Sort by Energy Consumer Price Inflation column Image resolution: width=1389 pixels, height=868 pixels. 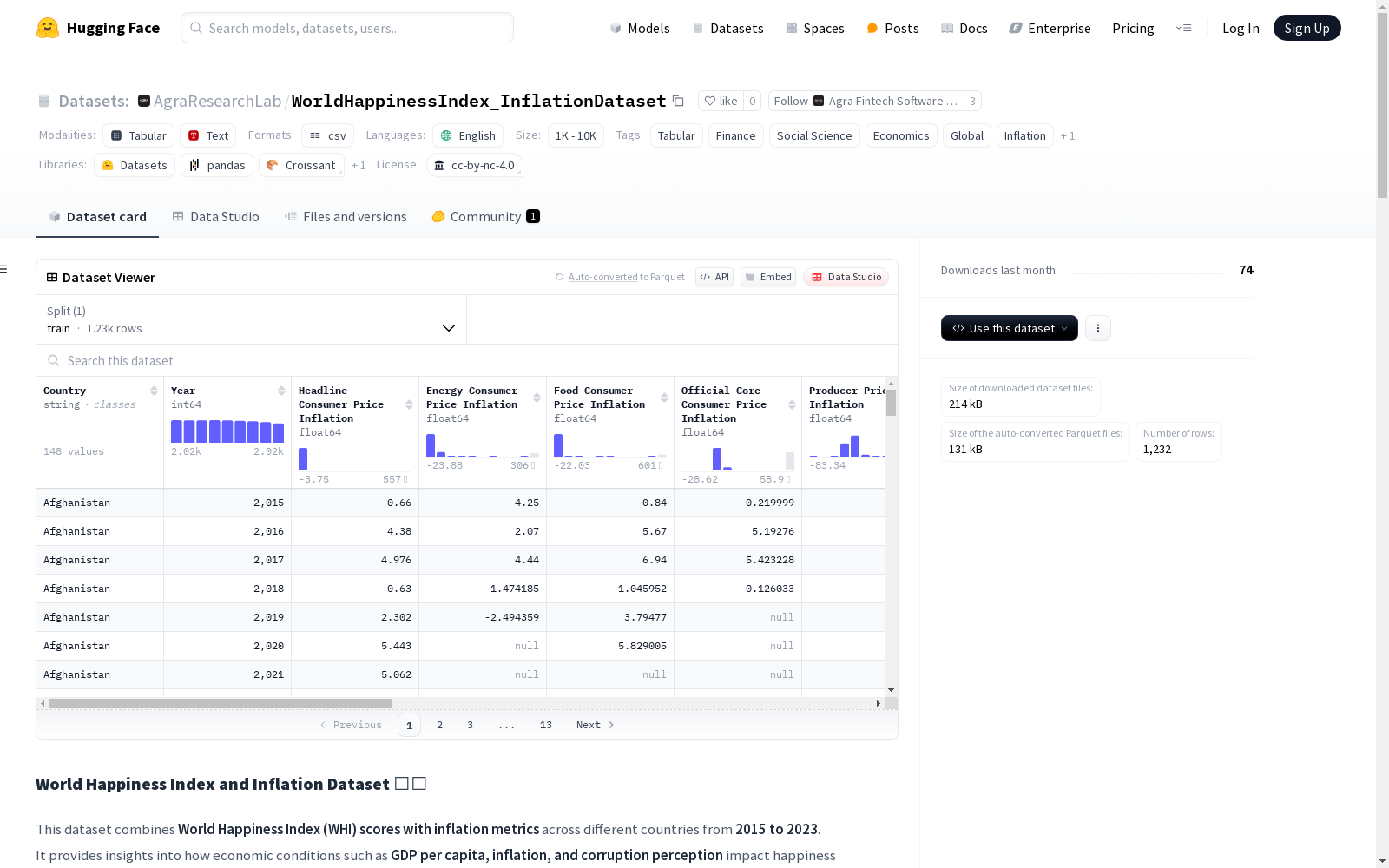(537, 398)
